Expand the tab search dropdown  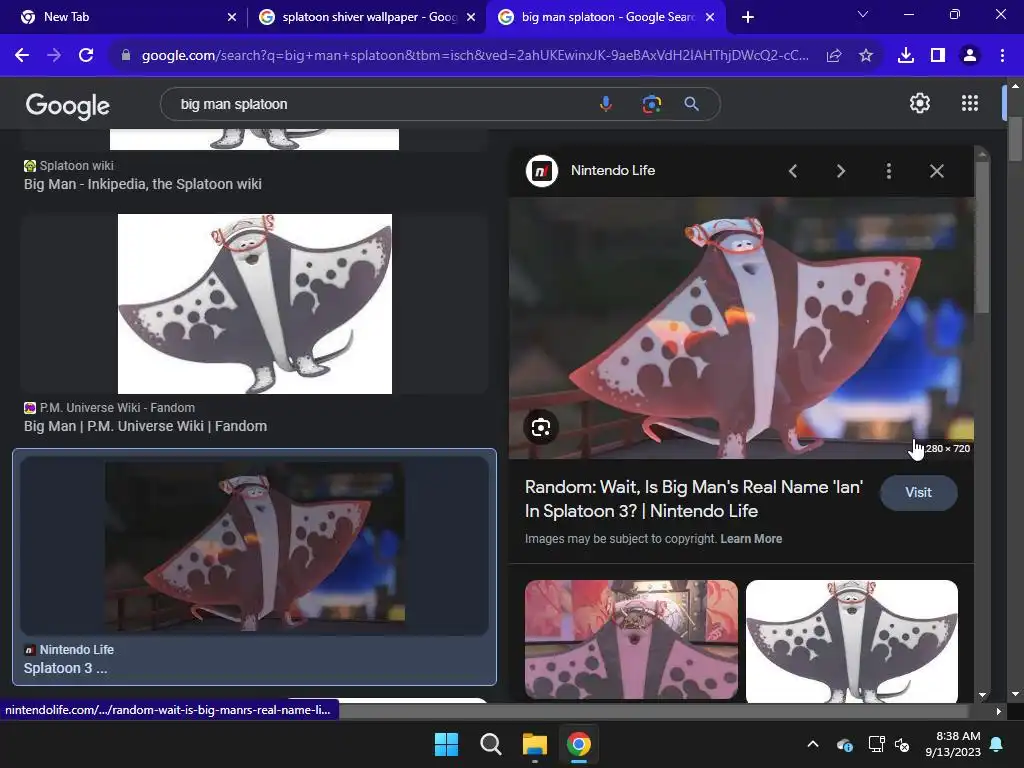point(863,14)
